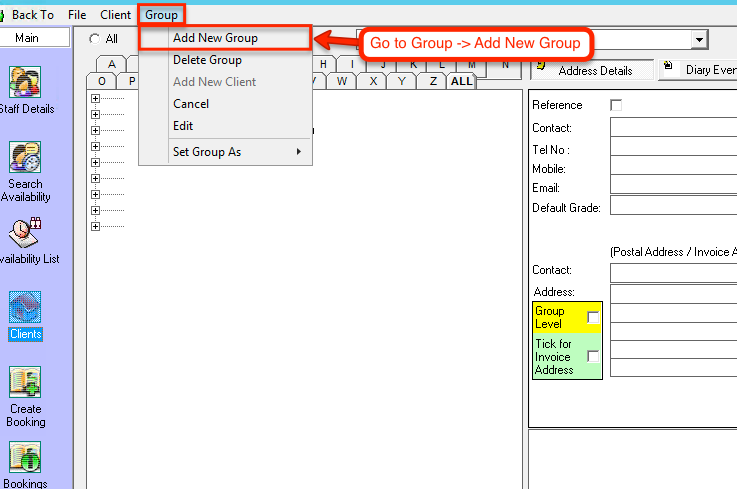Select Delete Group from the menu
The image size is (737, 489).
pos(207,60)
